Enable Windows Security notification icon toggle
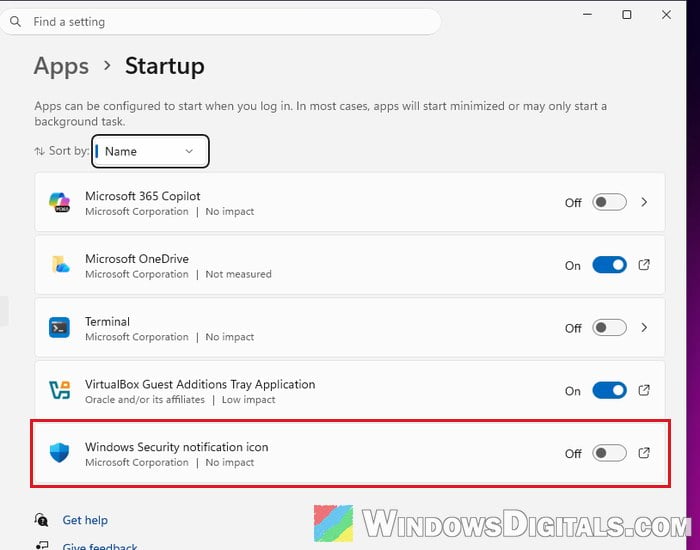Viewport: 700px width, 550px height. coord(609,453)
